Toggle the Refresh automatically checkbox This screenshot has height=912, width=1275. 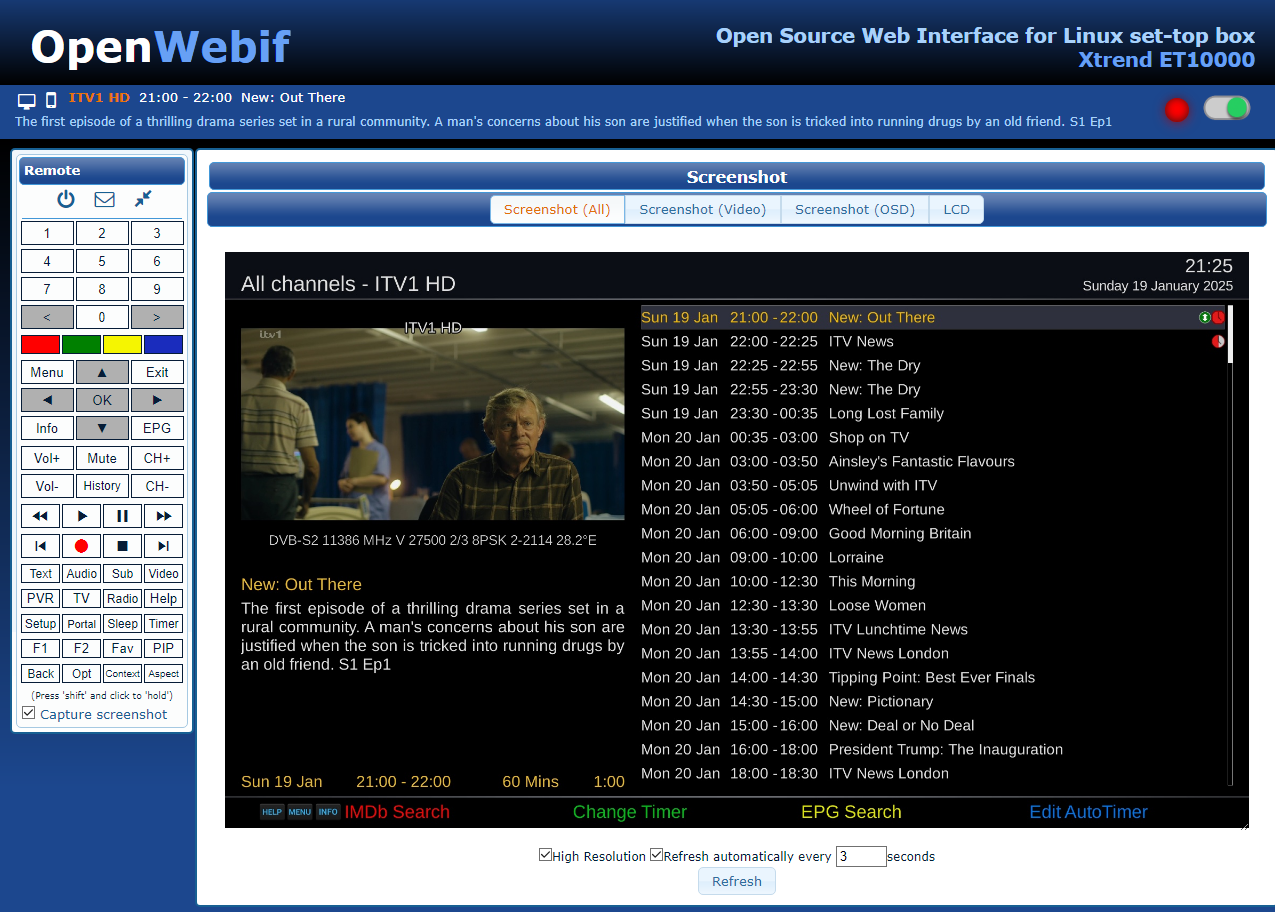pyautogui.click(x=656, y=855)
